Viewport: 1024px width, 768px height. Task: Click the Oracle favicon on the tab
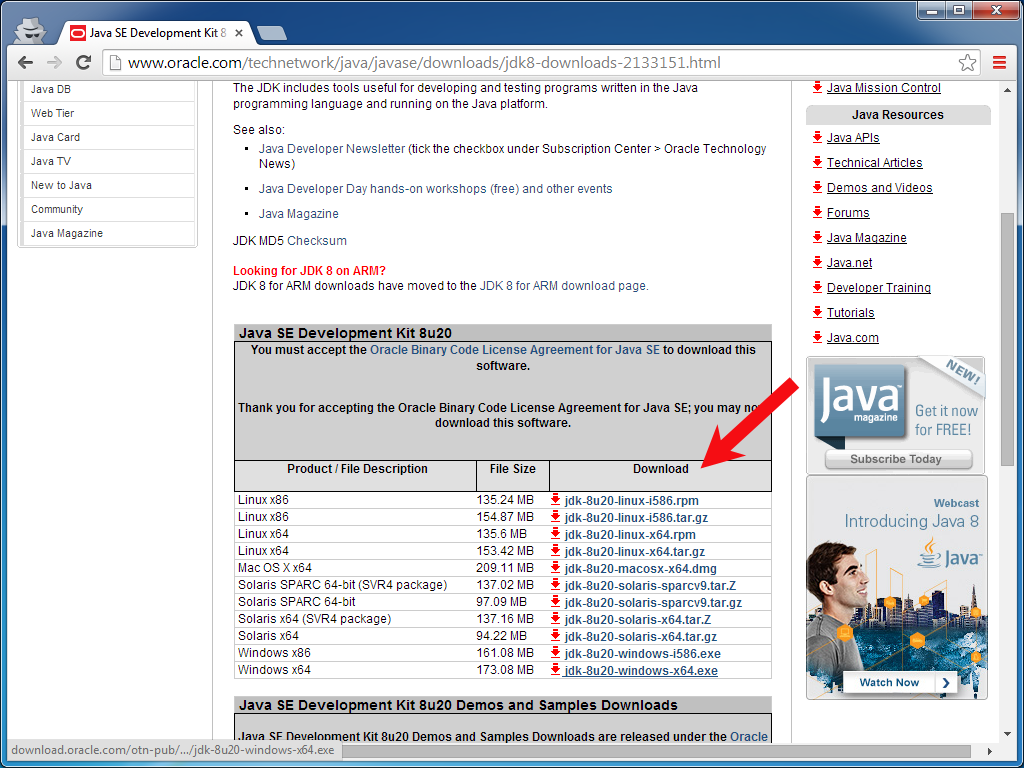click(78, 33)
